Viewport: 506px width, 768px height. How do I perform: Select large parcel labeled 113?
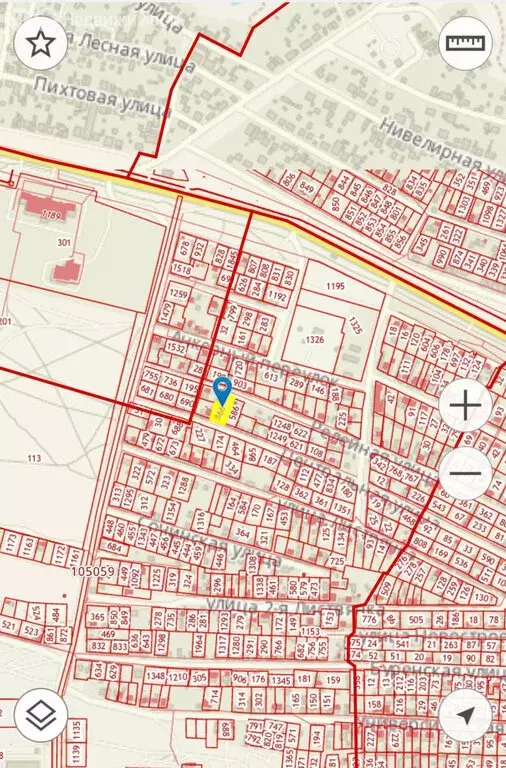(34, 458)
